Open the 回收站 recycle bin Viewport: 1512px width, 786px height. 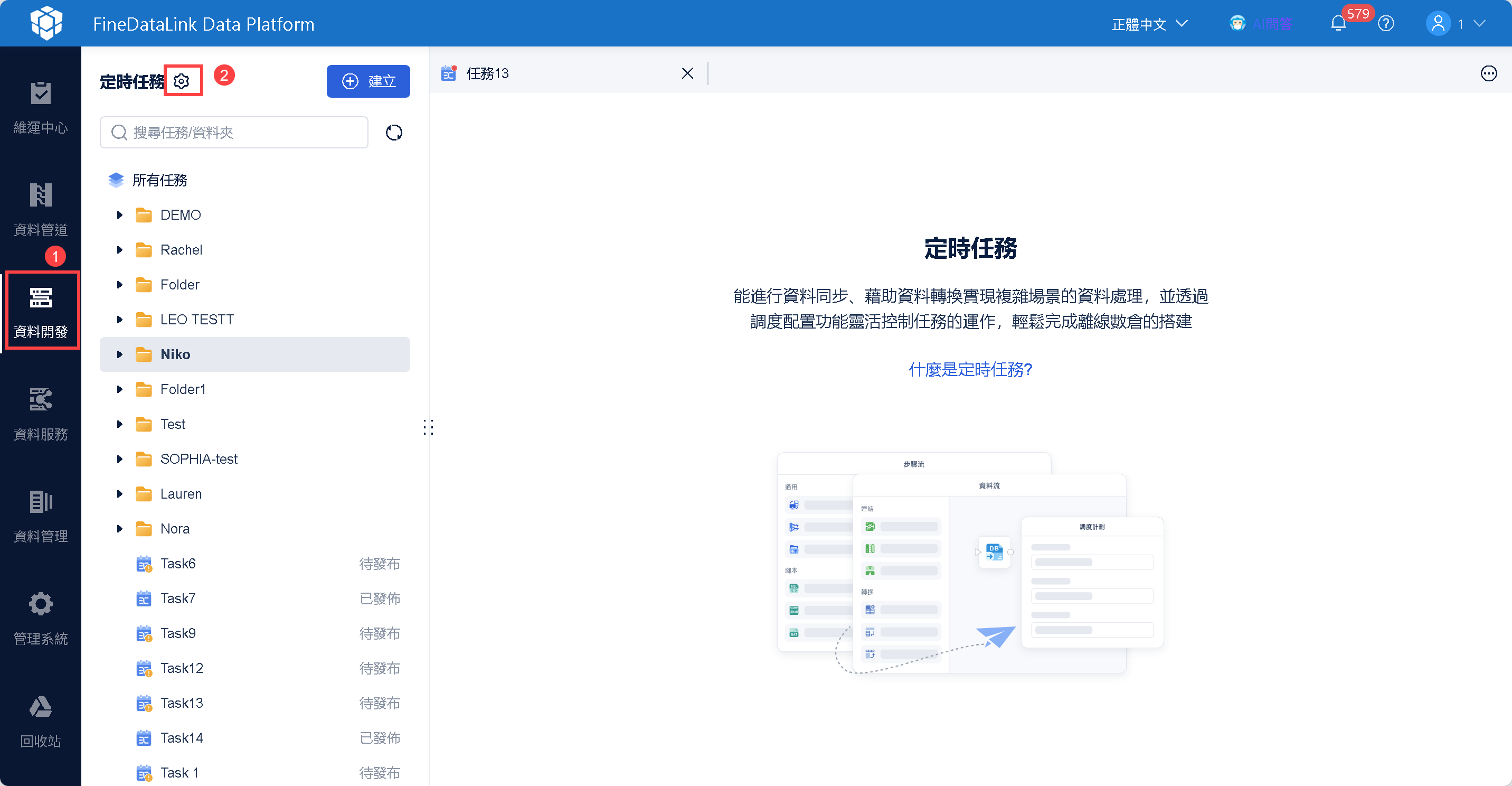coord(41,720)
